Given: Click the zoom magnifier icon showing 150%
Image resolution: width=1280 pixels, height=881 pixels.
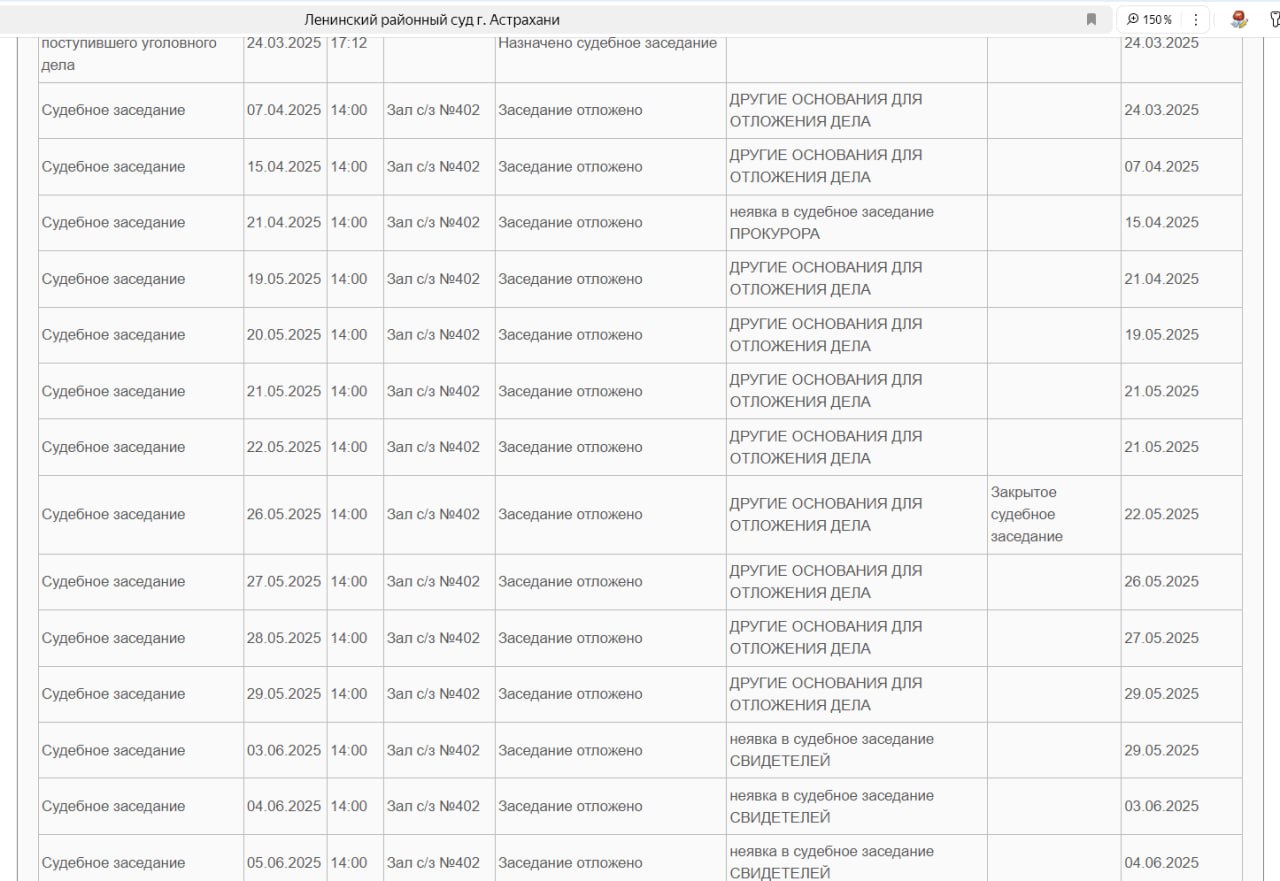Looking at the screenshot, I should click(1133, 19).
